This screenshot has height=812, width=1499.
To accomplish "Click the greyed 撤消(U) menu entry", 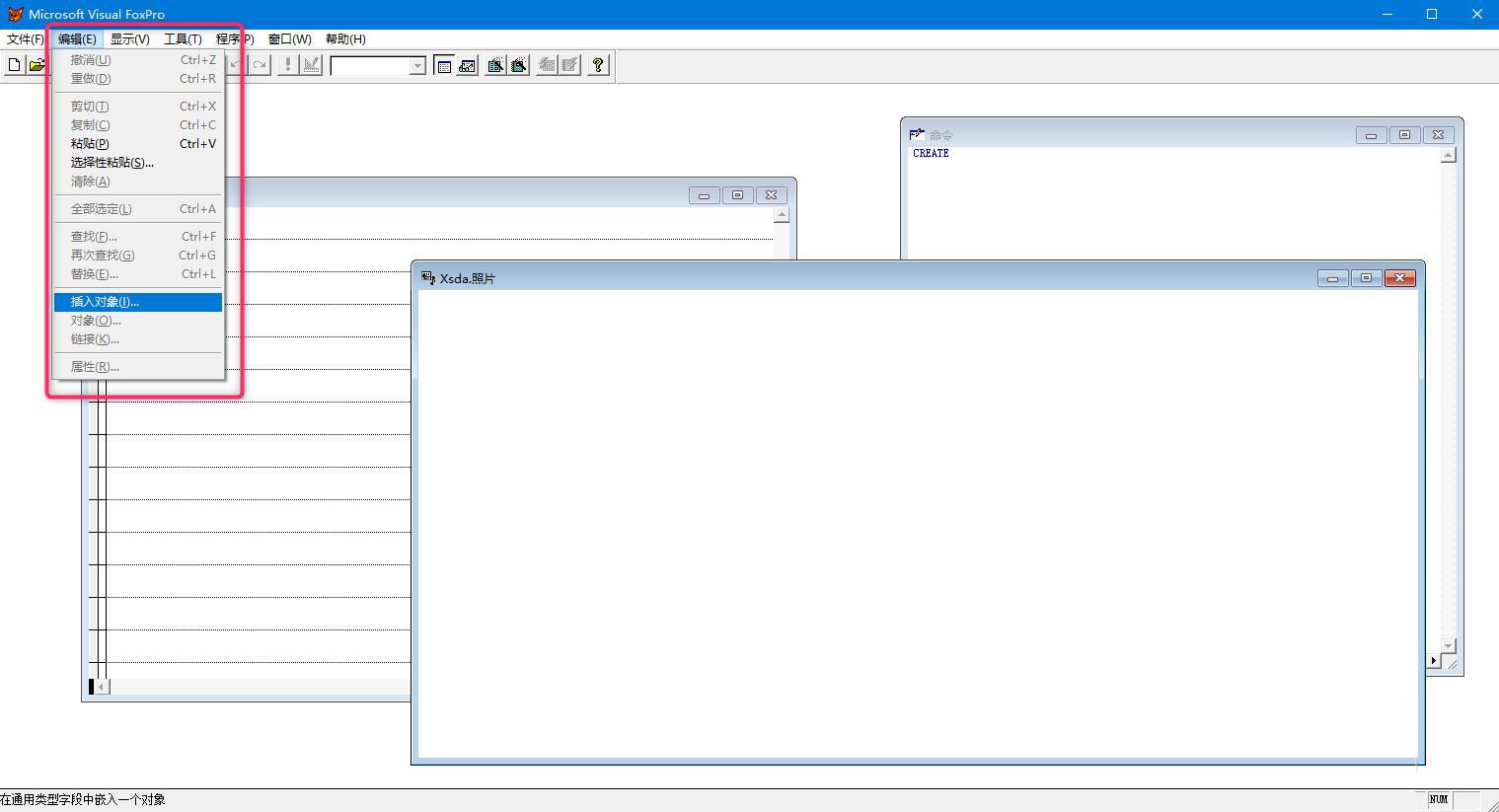I will (138, 60).
